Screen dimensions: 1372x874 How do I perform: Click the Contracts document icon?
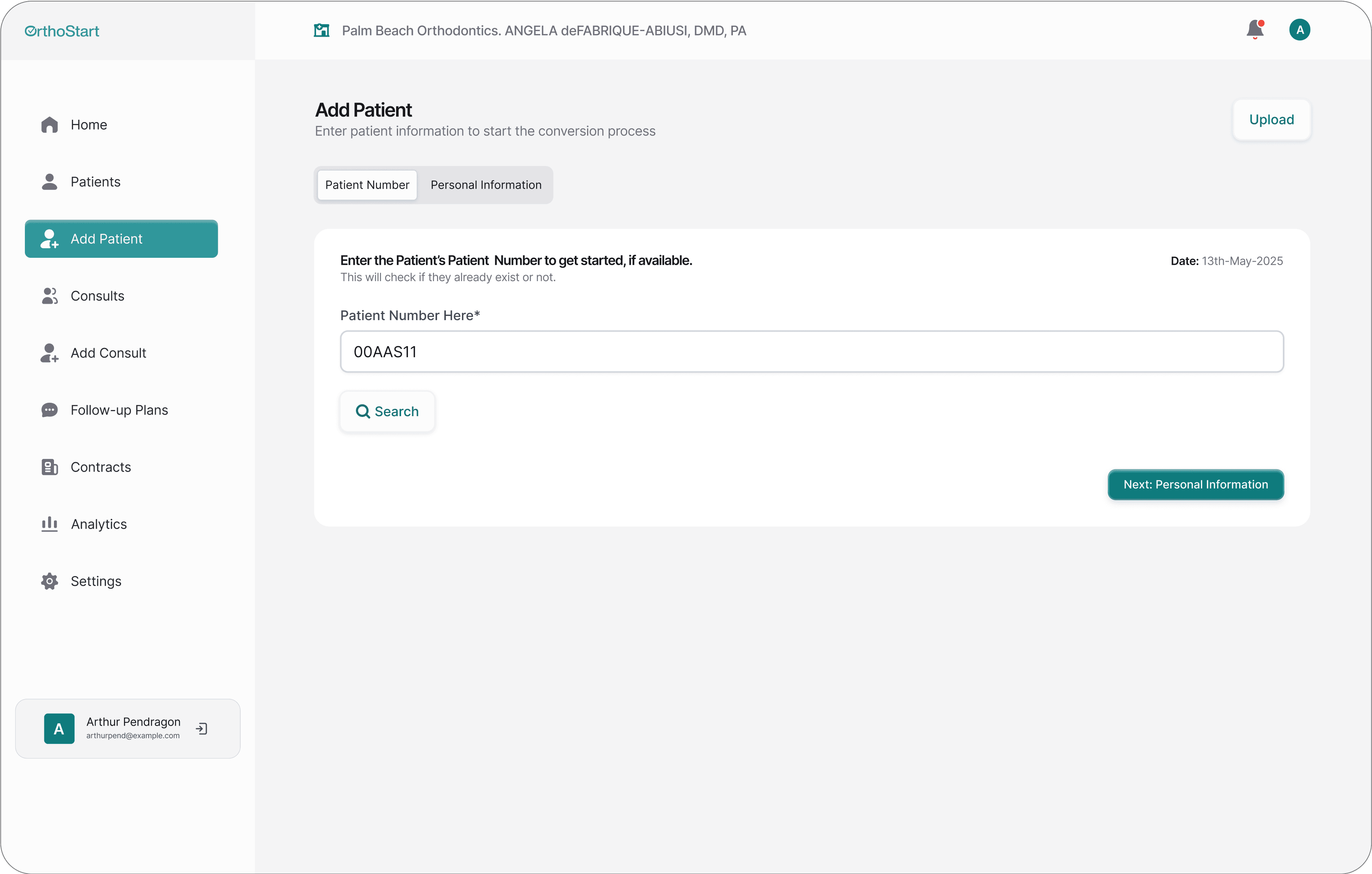pyautogui.click(x=50, y=467)
